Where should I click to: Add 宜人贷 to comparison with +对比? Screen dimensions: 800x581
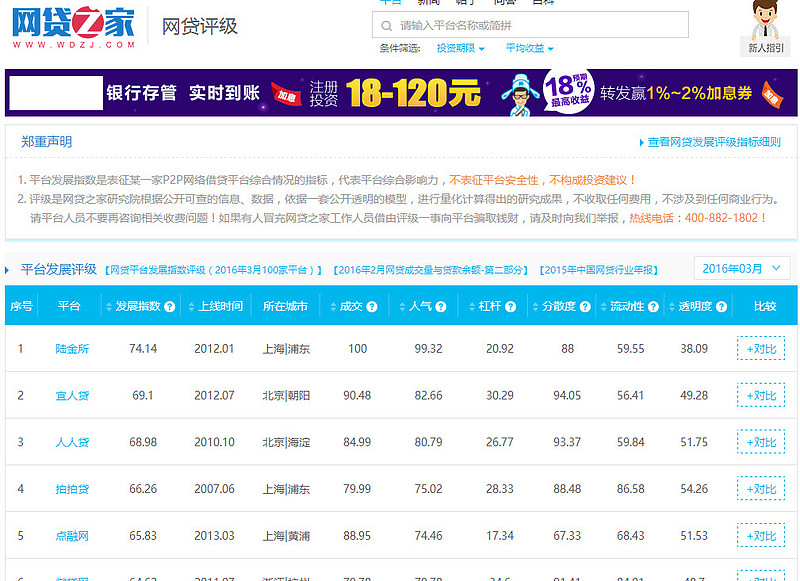[x=761, y=395]
